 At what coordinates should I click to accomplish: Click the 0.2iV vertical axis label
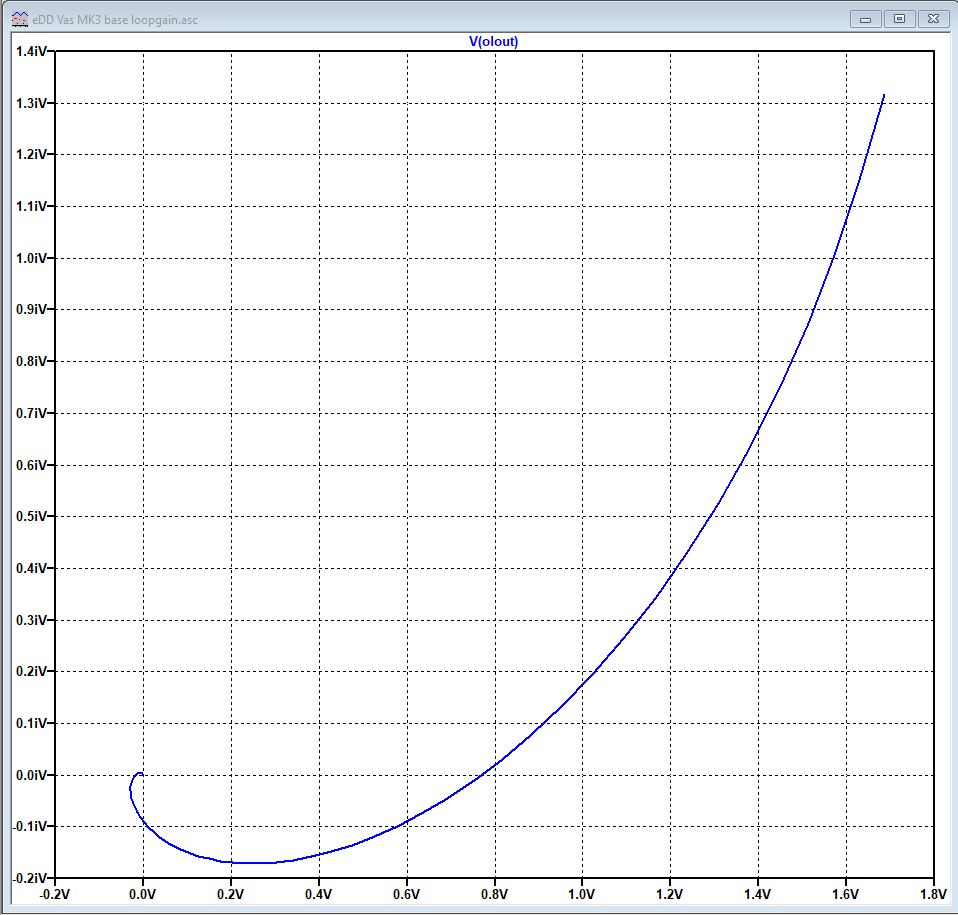pos(32,671)
